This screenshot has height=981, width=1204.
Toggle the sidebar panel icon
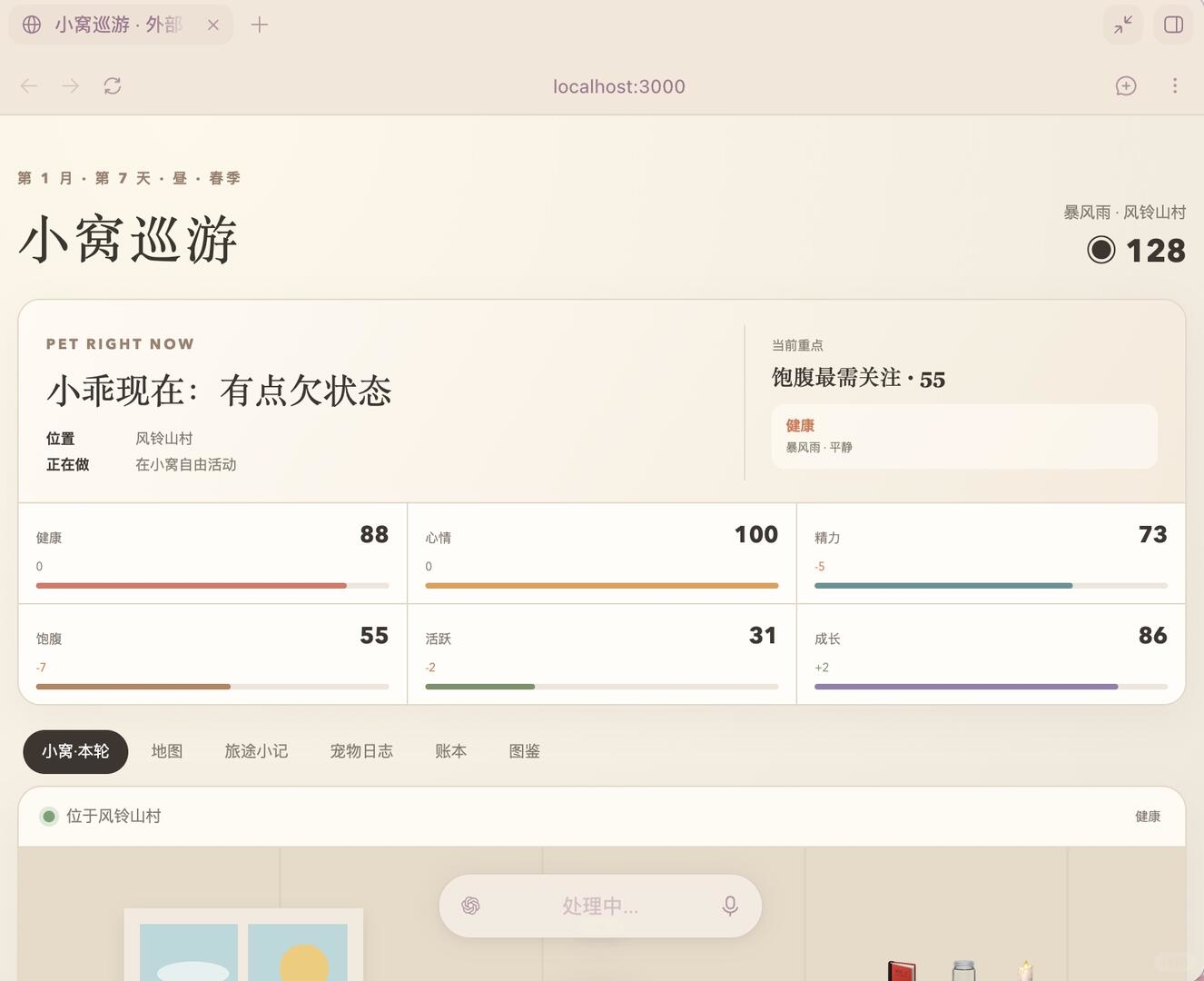(1174, 25)
